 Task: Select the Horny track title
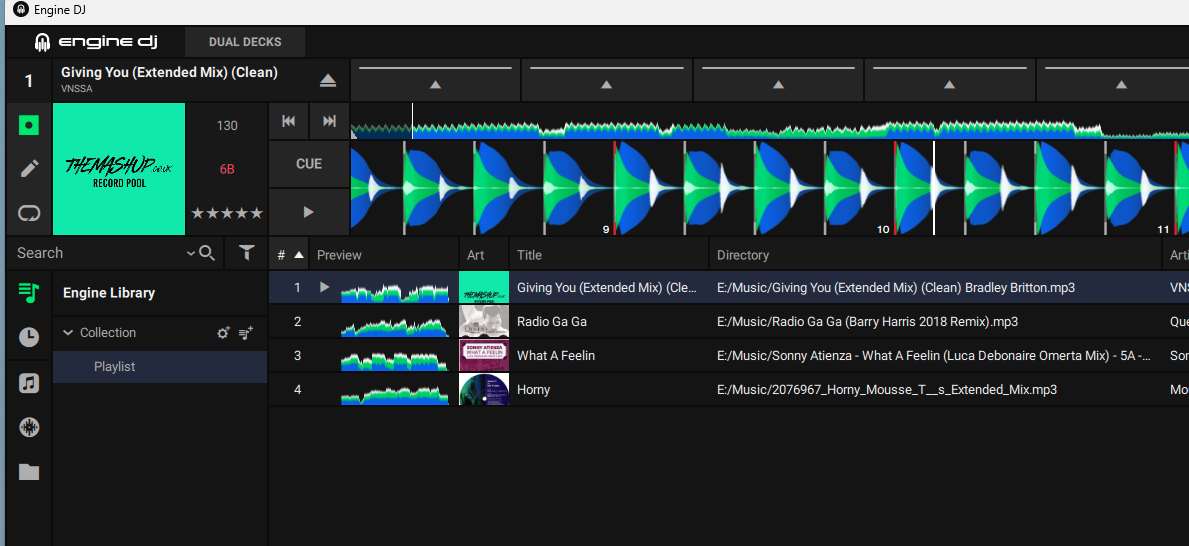click(x=533, y=390)
